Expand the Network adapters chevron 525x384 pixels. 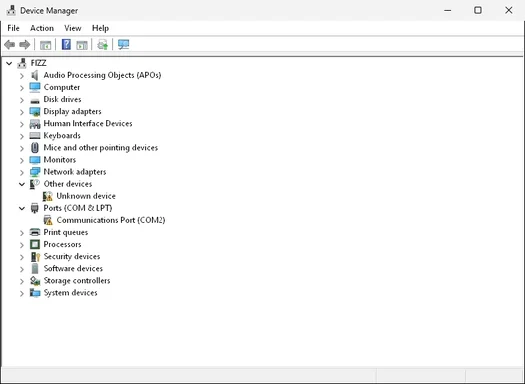[22, 172]
